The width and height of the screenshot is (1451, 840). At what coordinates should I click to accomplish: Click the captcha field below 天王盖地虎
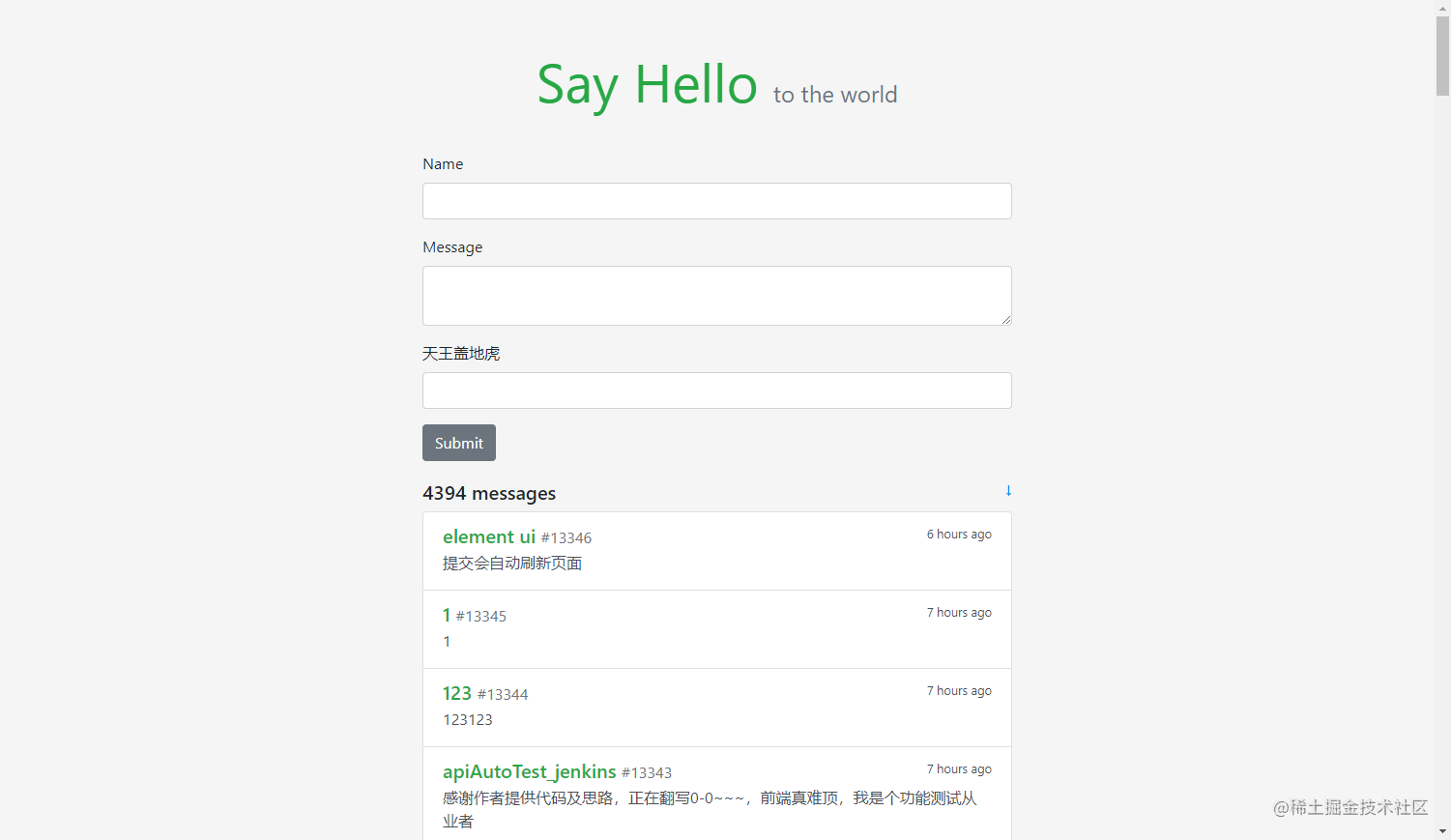click(x=716, y=391)
